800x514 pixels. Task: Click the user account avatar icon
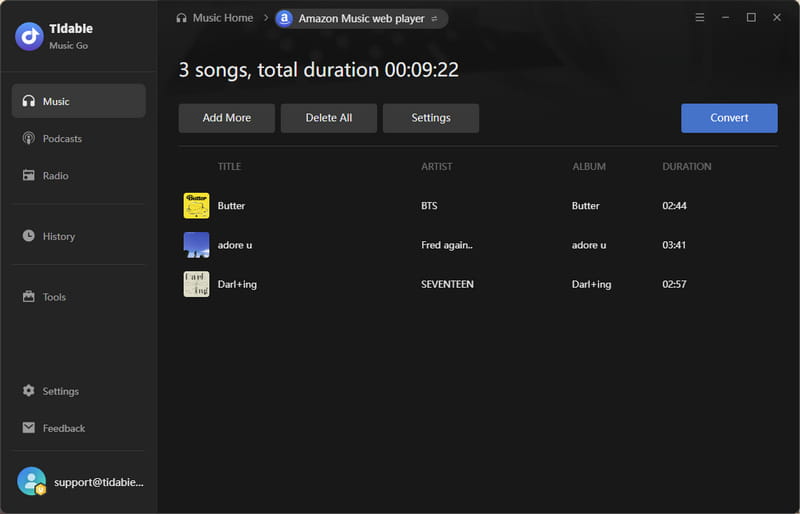click(32, 481)
